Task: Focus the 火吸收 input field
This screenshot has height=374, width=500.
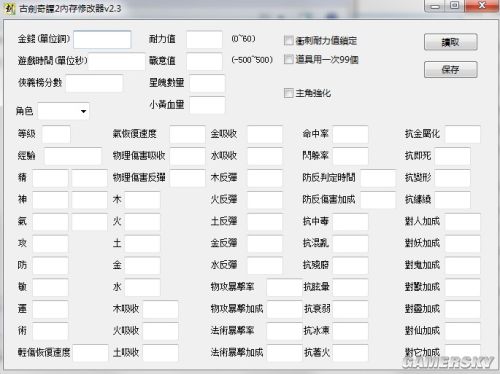Action: click(x=160, y=331)
